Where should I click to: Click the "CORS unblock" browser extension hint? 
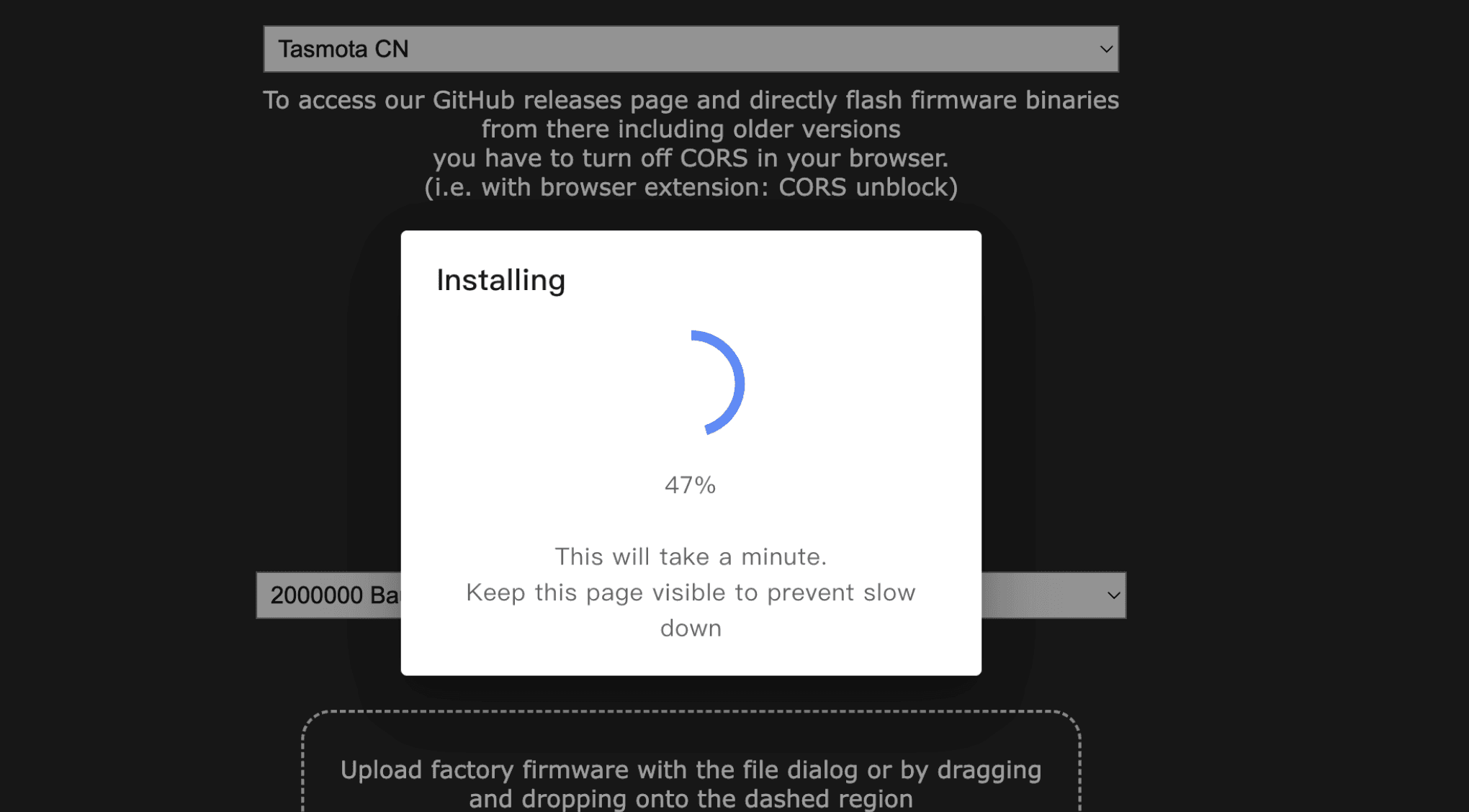867,188
